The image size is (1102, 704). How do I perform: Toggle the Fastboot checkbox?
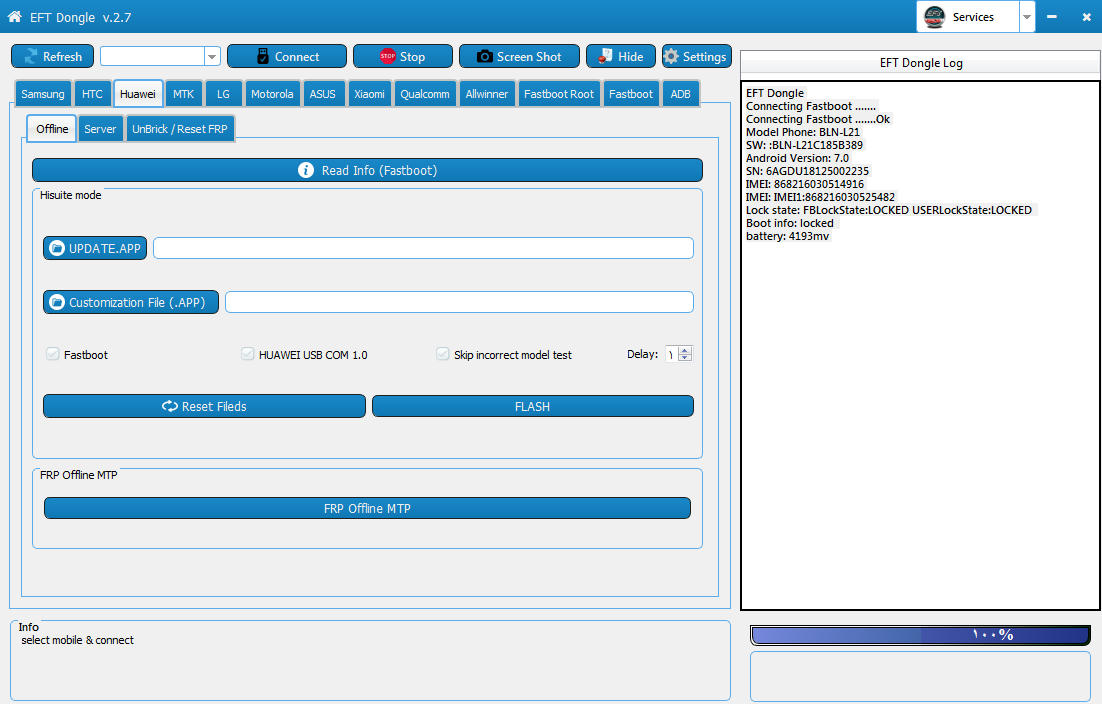(53, 354)
